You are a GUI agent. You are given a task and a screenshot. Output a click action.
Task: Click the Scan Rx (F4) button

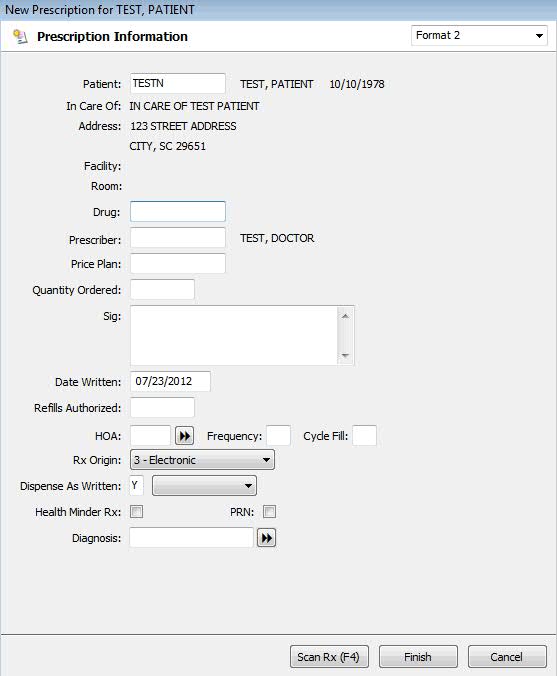(x=329, y=657)
